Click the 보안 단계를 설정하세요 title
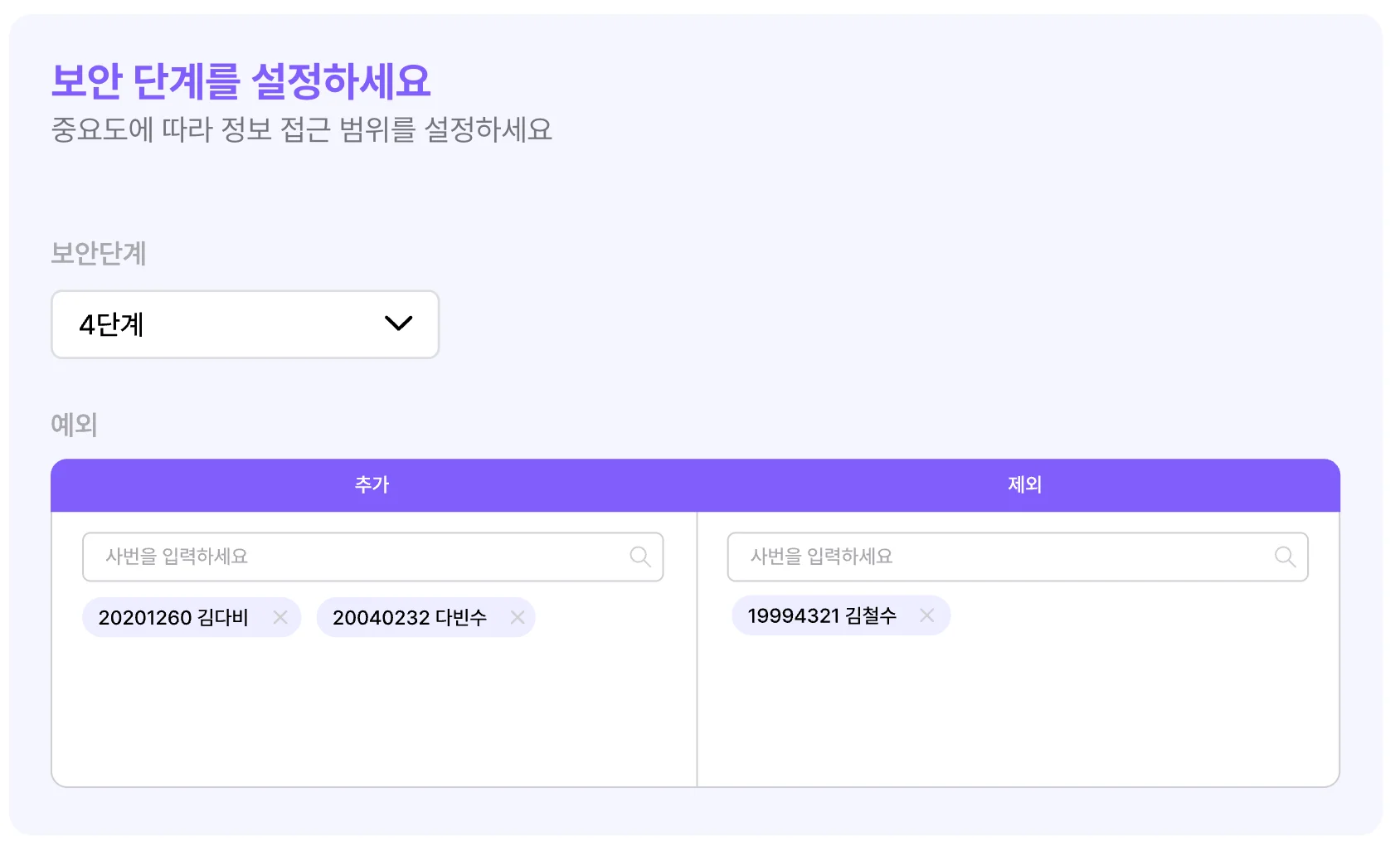 241,81
